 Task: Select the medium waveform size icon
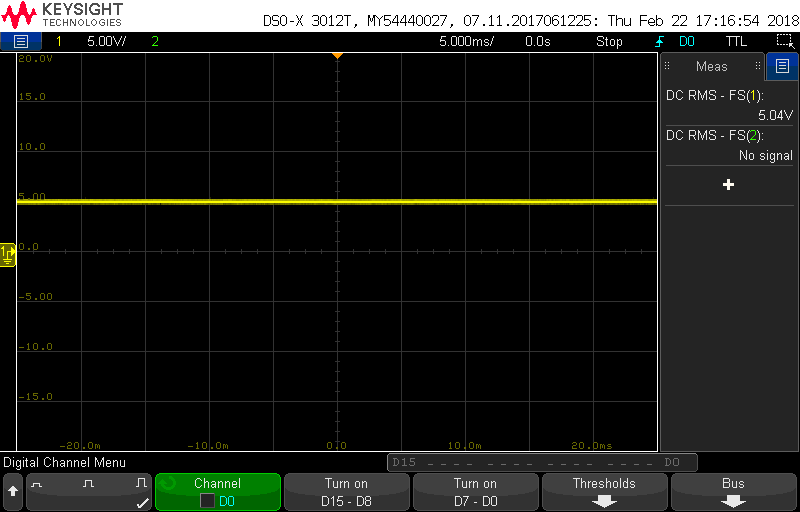pyautogui.click(x=90, y=482)
